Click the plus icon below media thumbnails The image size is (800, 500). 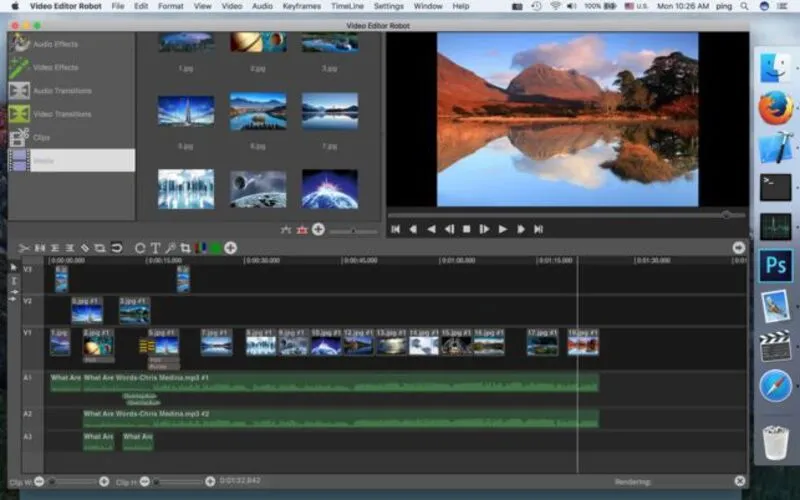click(x=318, y=229)
